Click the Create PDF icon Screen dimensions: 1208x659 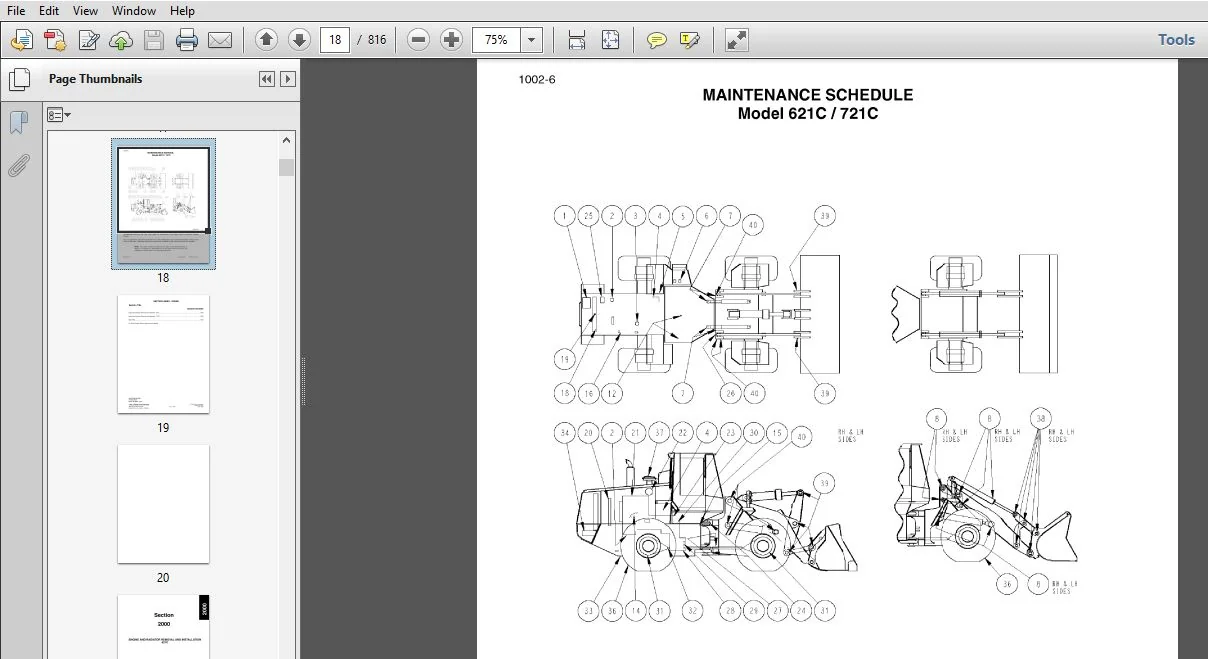22,40
